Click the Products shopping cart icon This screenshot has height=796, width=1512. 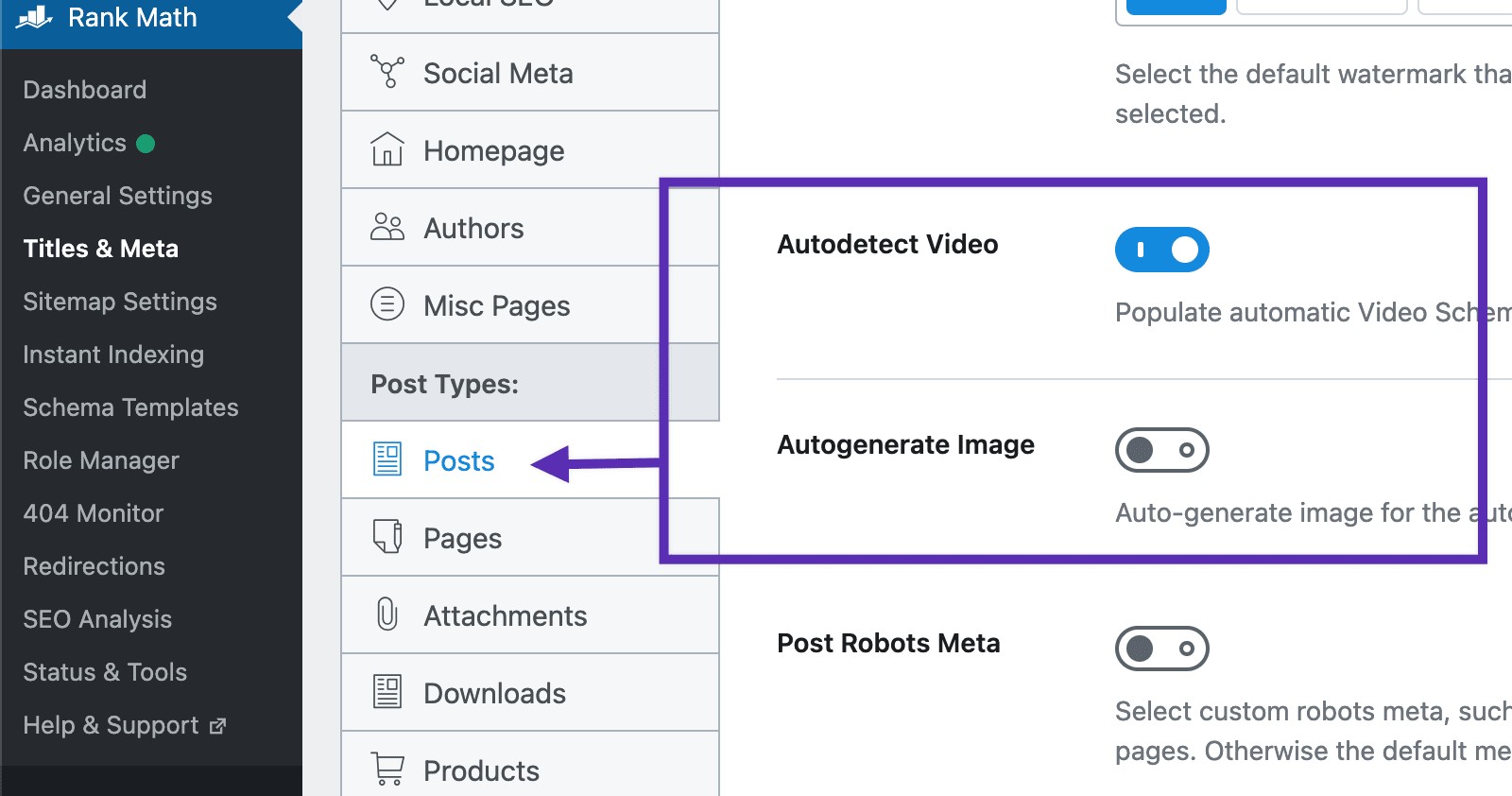[x=387, y=770]
